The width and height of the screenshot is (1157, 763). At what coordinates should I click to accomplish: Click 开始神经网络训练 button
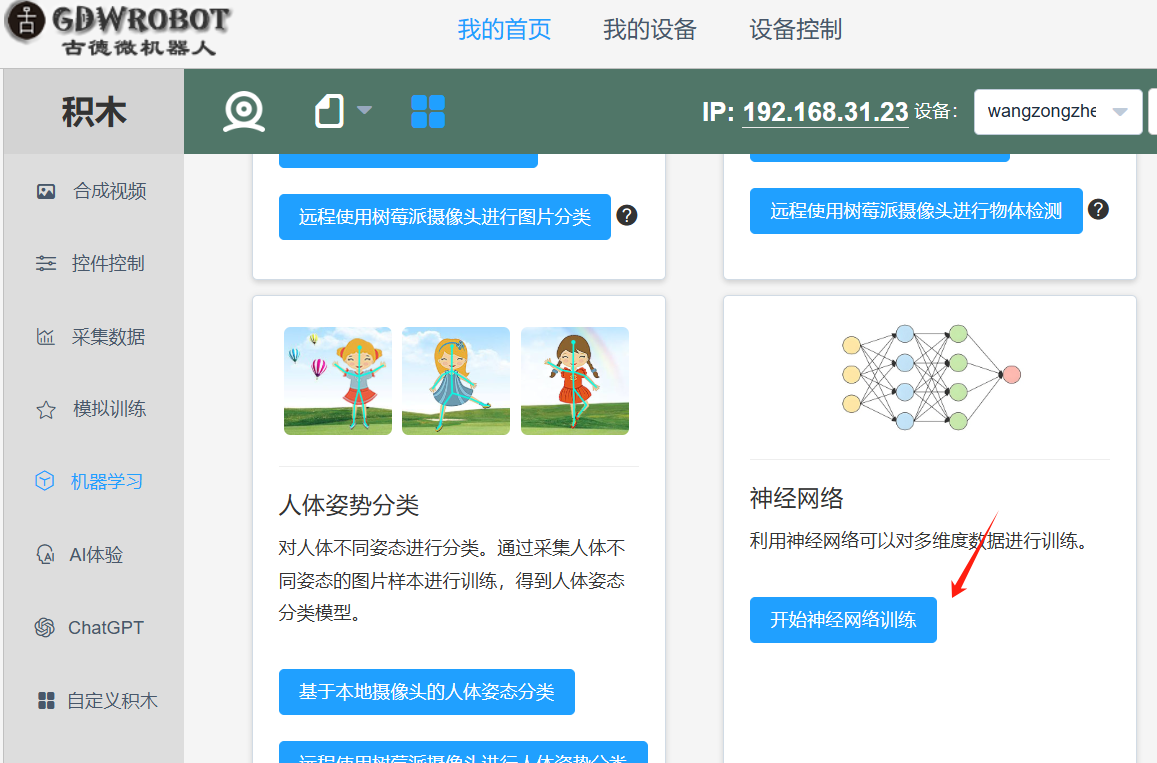click(x=843, y=620)
